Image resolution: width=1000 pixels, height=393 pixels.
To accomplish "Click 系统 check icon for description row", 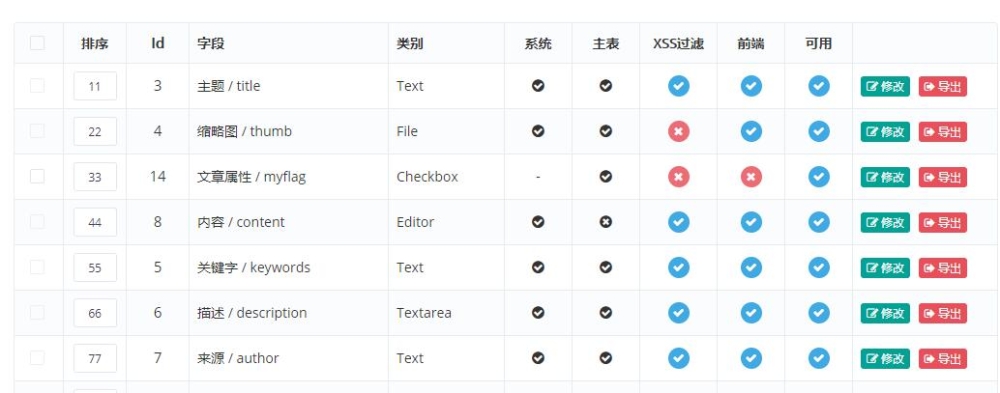I will 538,313.
